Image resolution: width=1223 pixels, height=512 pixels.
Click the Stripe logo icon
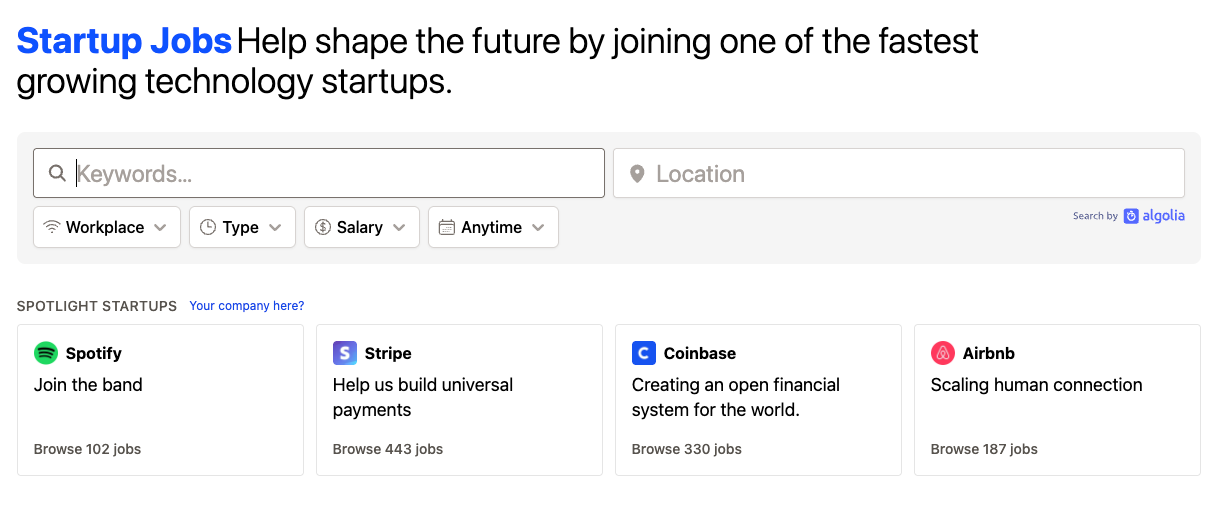tap(345, 353)
